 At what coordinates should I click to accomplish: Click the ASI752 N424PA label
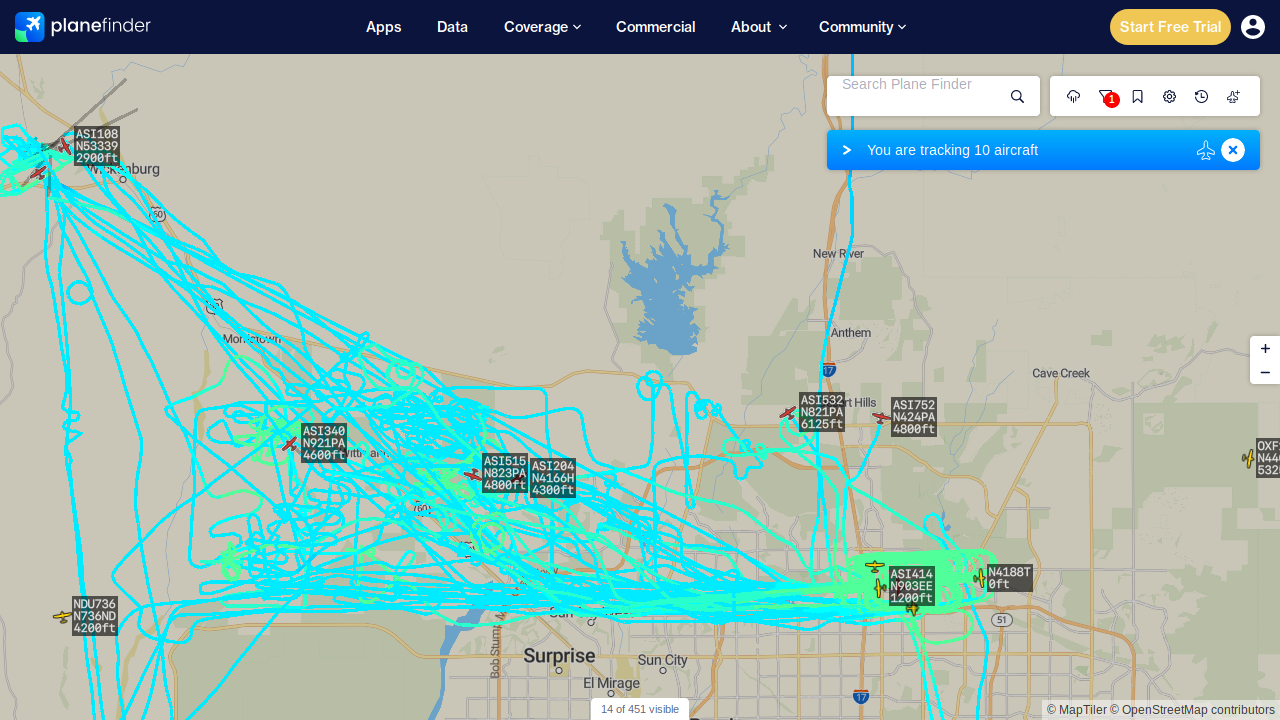click(x=914, y=417)
